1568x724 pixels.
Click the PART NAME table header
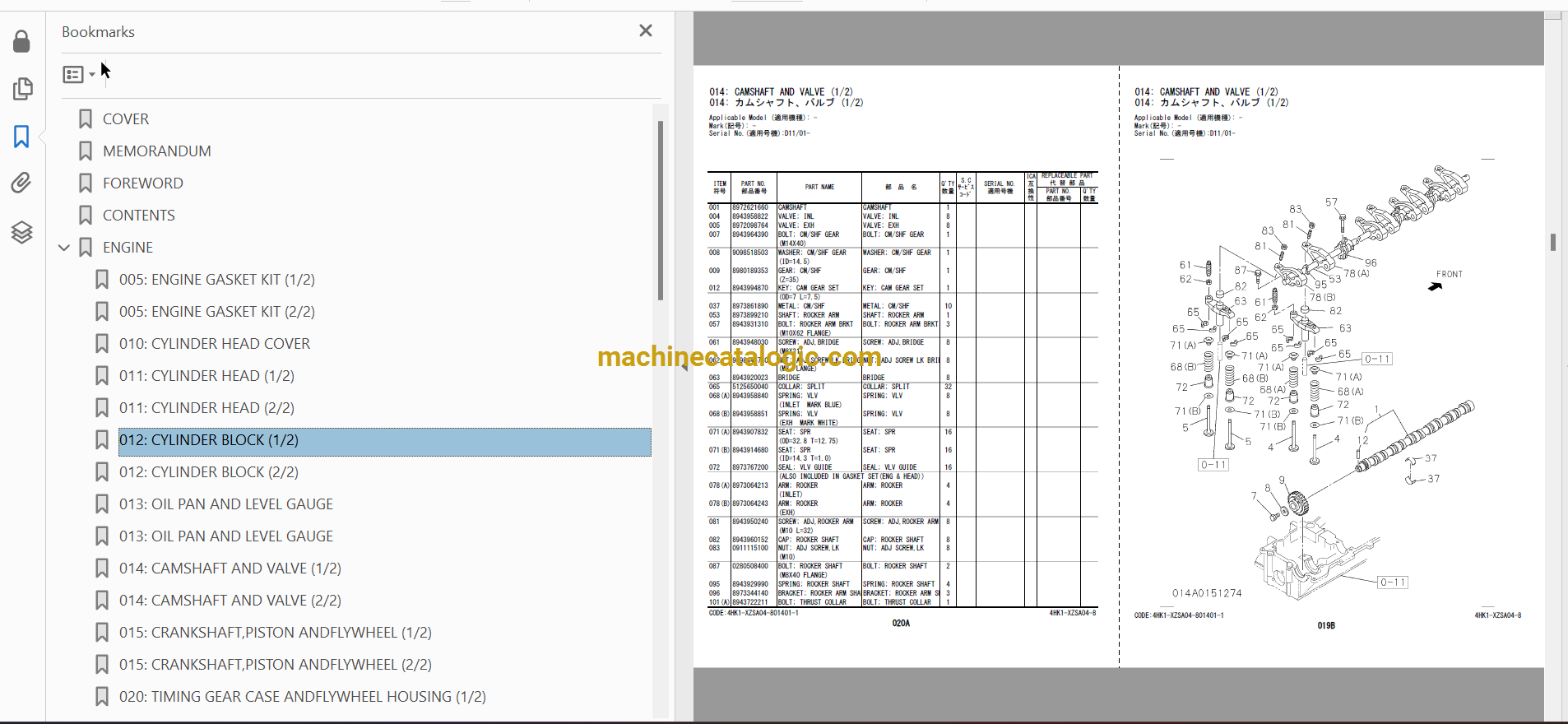tap(819, 187)
